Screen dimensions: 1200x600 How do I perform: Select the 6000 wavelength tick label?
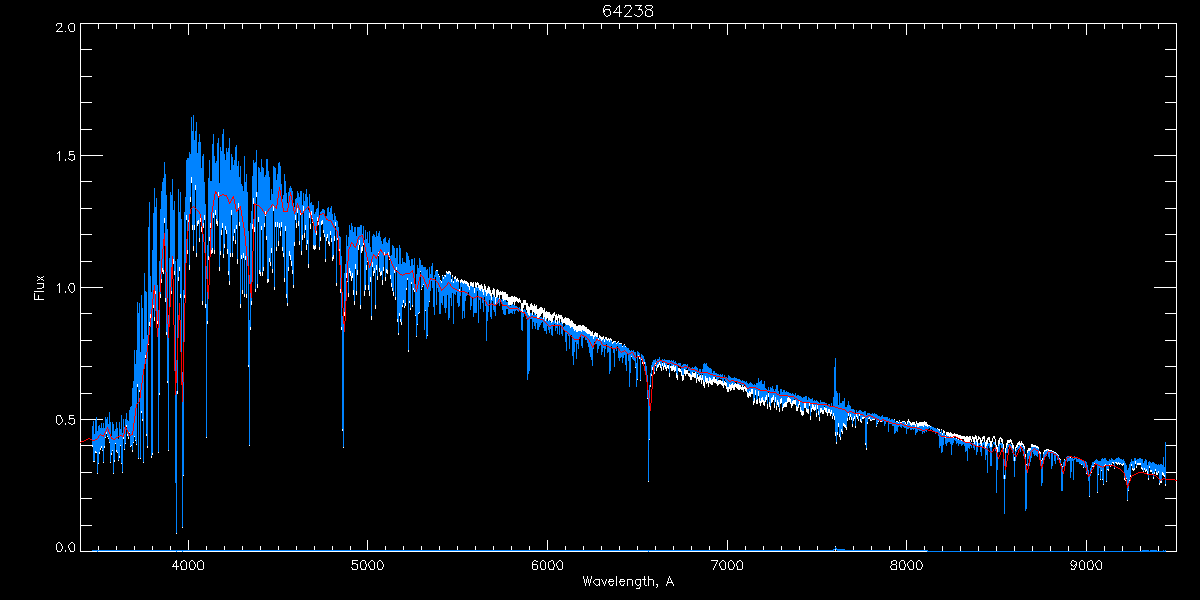547,563
